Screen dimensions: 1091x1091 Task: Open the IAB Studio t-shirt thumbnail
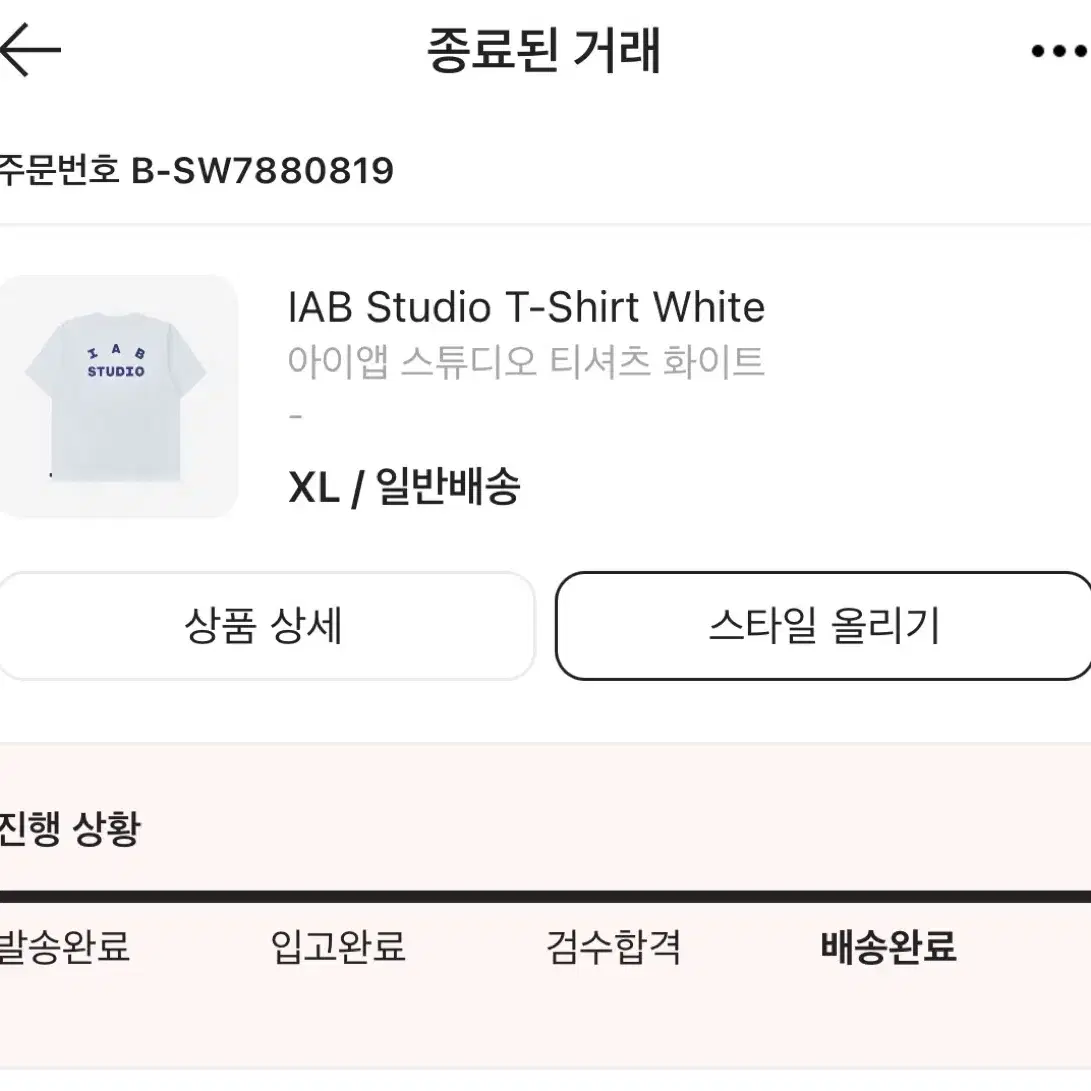pos(118,396)
